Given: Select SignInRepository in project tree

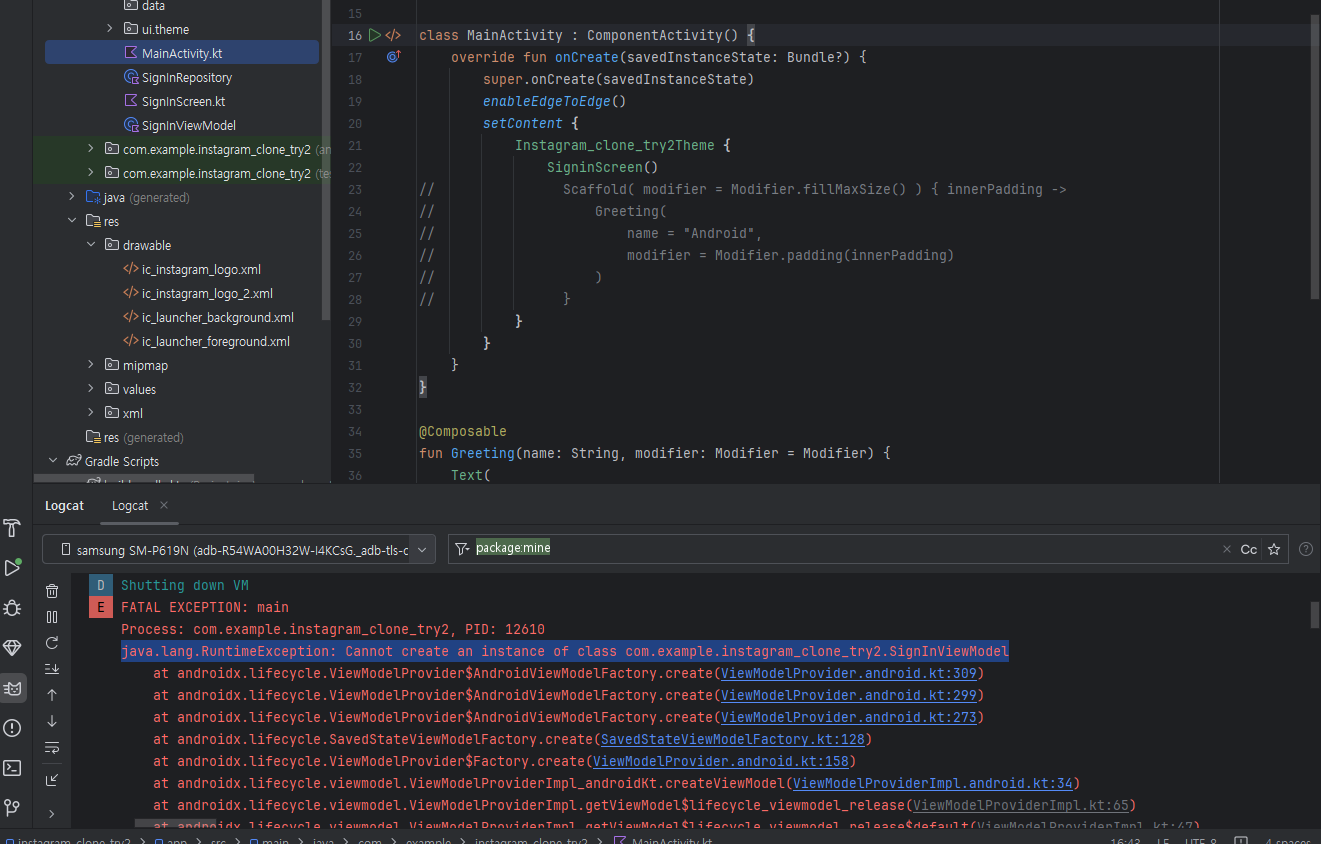Looking at the screenshot, I should coord(187,77).
